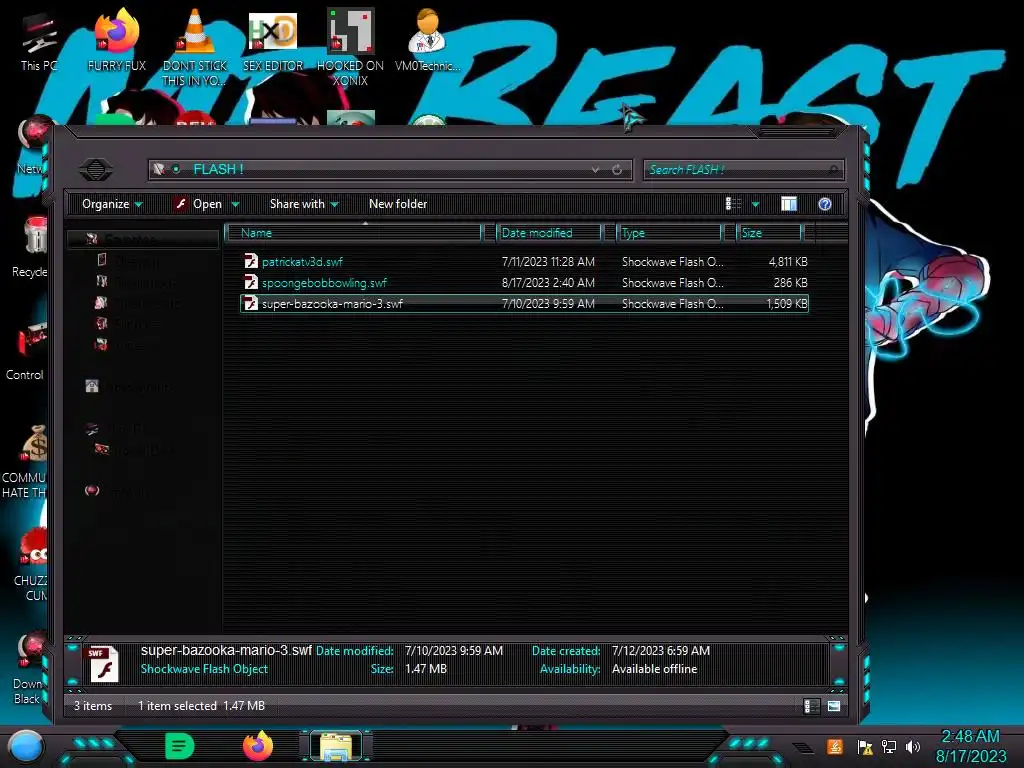
Task: Click the taskbar clock showing 2:48 AM
Action: point(970,746)
